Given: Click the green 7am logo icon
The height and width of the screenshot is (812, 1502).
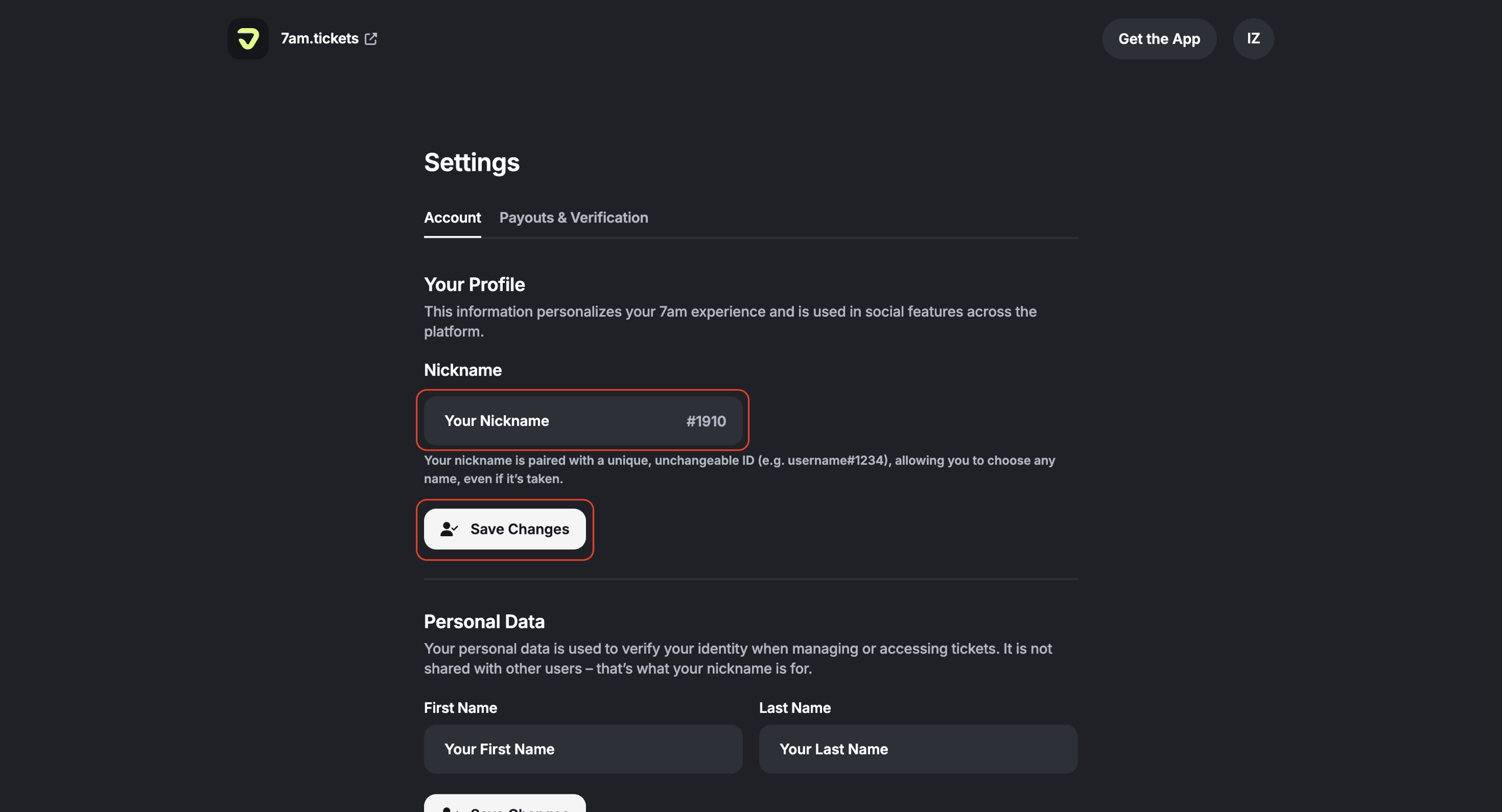Looking at the screenshot, I should 248,39.
